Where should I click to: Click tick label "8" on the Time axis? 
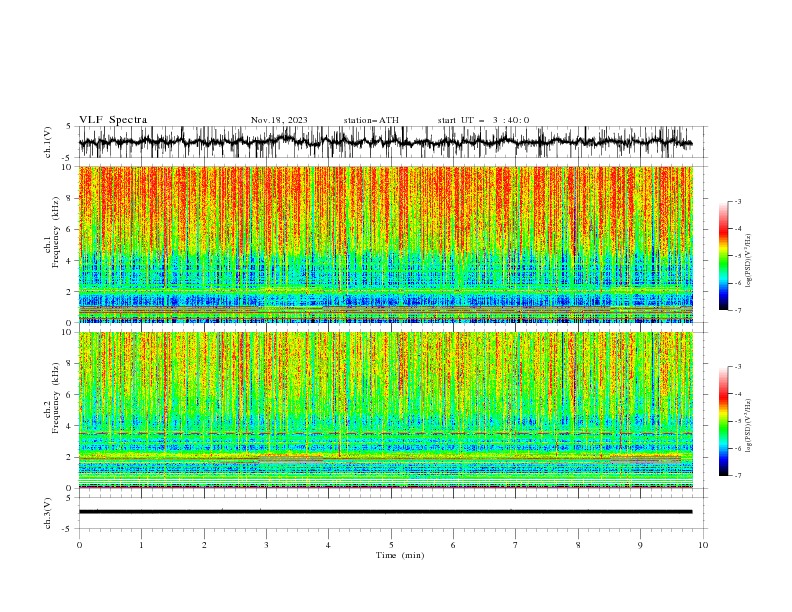[578, 545]
